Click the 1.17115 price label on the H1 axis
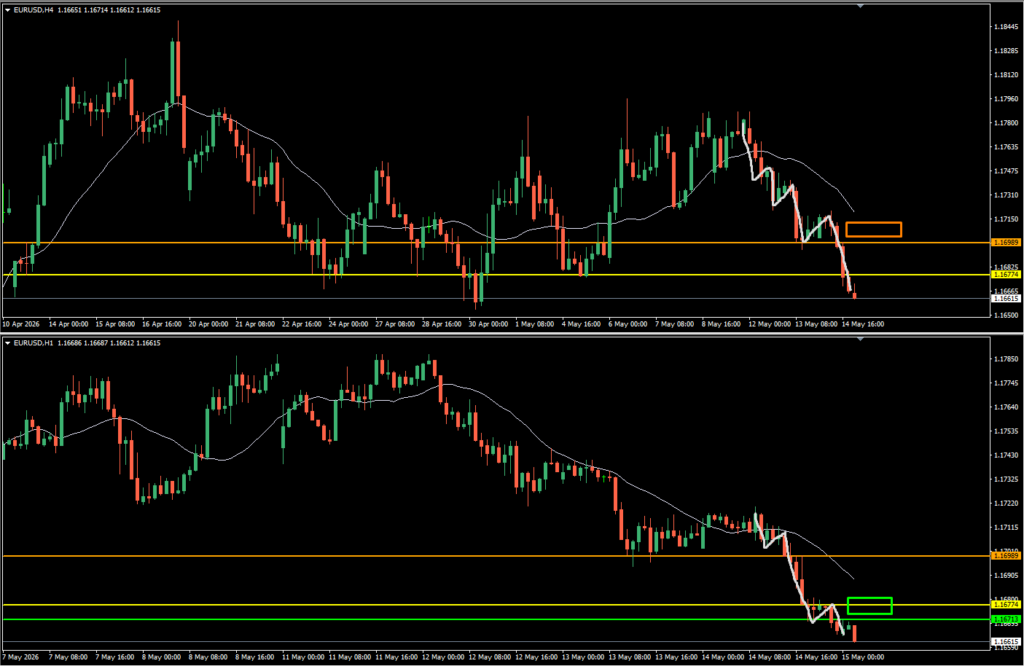 coord(1006,528)
